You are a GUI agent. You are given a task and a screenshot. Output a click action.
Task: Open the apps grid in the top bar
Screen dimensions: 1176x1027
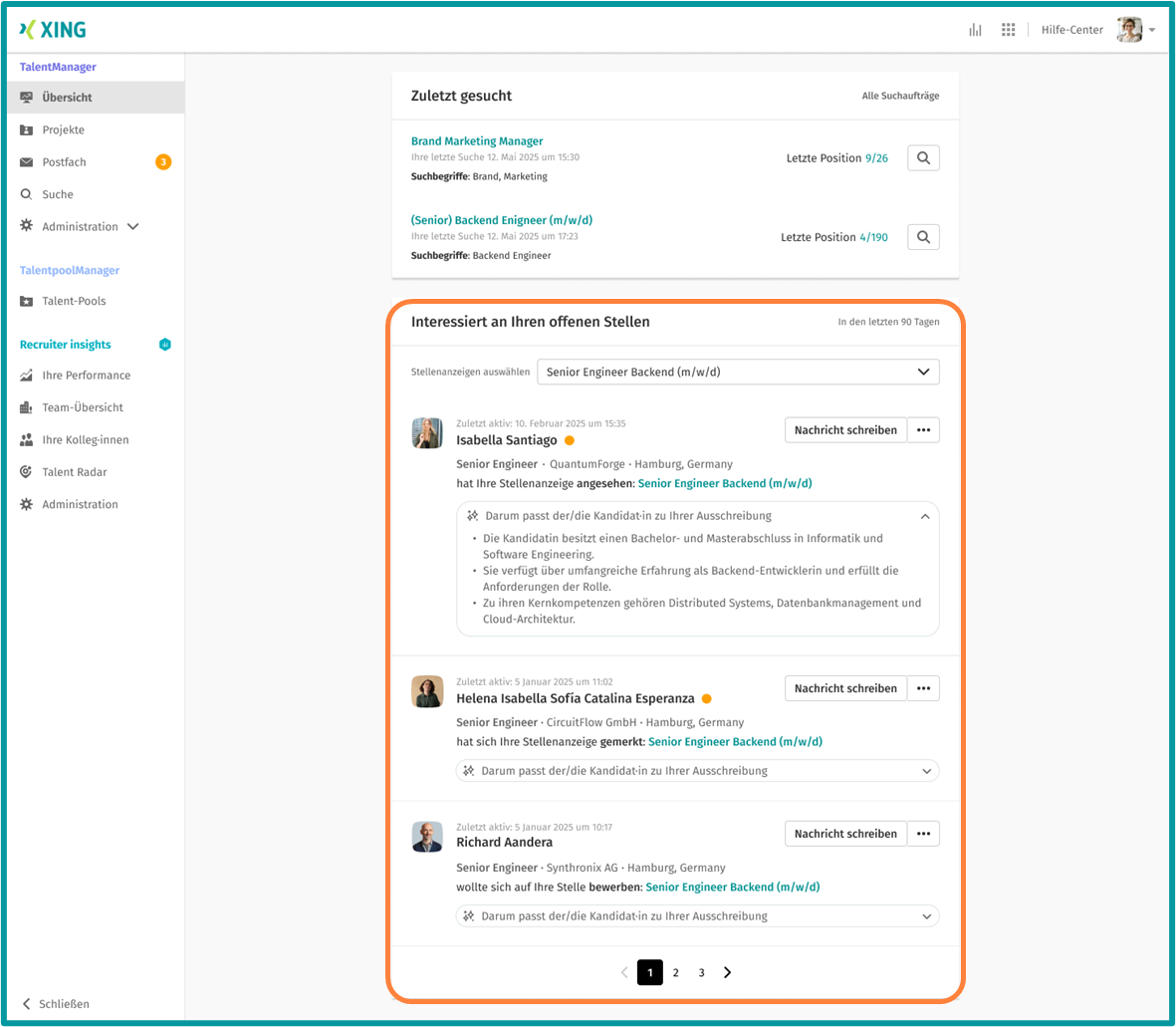(1008, 29)
